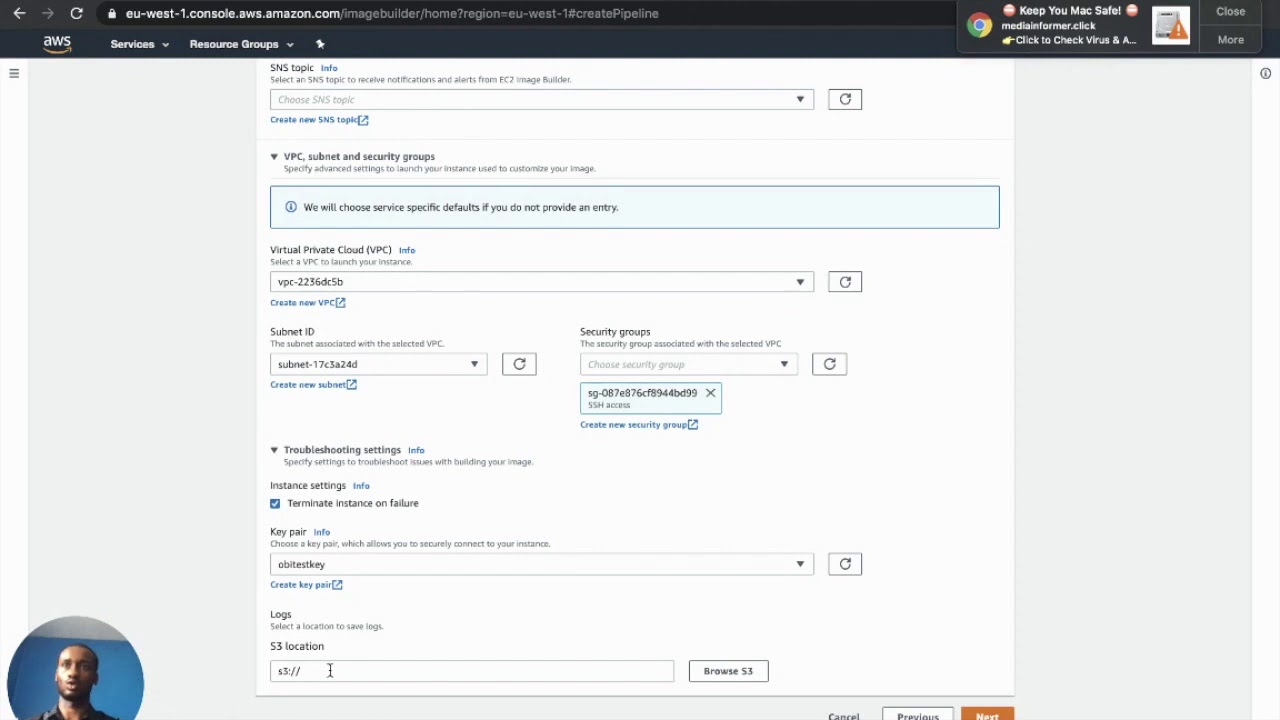The height and width of the screenshot is (720, 1280).
Task: Click Create new VPC link
Action: click(307, 302)
